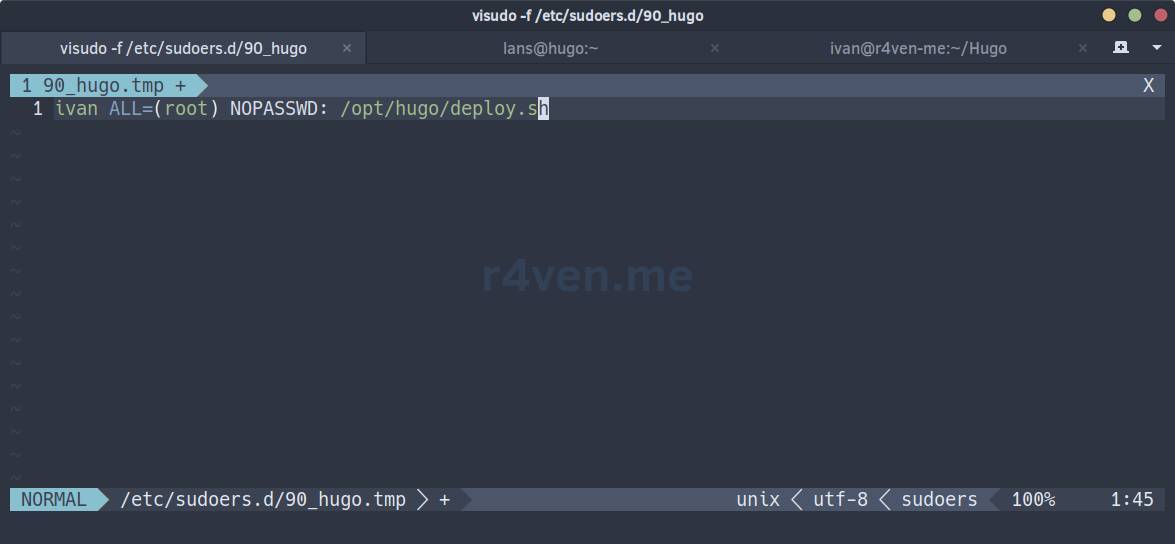The height and width of the screenshot is (544, 1175).
Task: Switch to the ivan@r4ven-me:~/Hugo tab
Action: [x=917, y=48]
